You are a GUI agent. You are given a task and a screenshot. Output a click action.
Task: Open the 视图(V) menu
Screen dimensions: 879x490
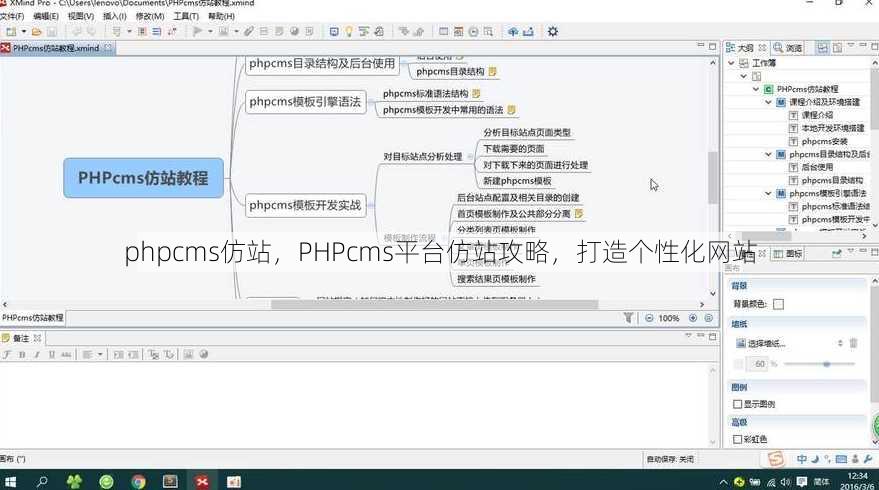[x=81, y=16]
